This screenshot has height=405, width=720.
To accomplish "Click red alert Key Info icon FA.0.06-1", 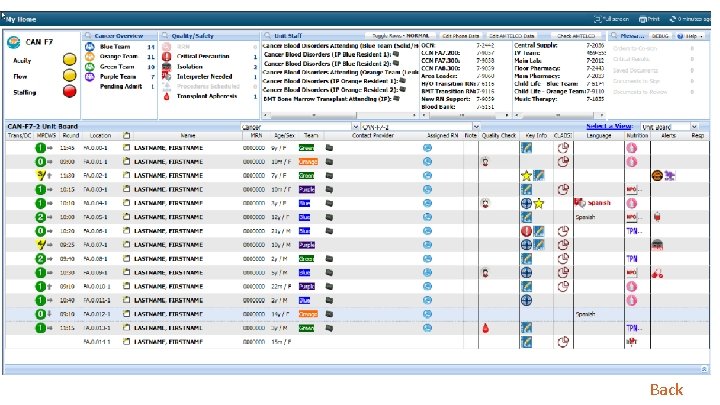I will click(x=526, y=231).
